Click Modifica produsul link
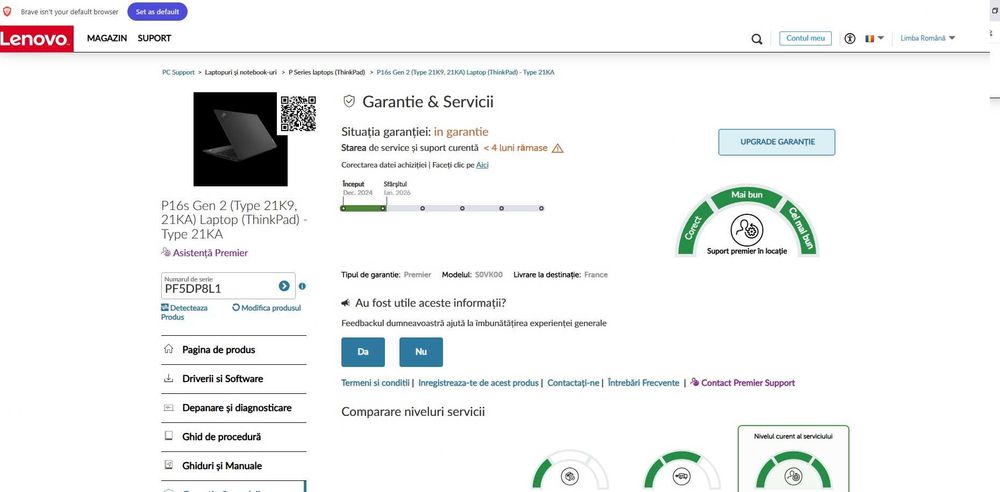This screenshot has width=1000, height=492. [267, 308]
